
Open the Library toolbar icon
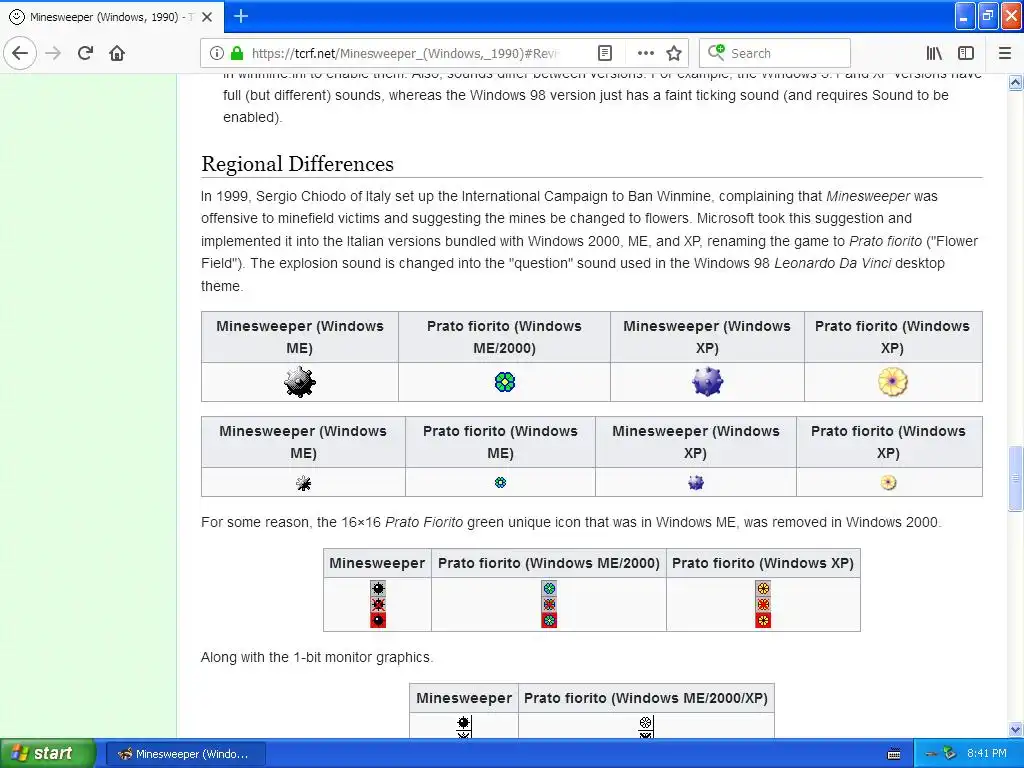(934, 53)
